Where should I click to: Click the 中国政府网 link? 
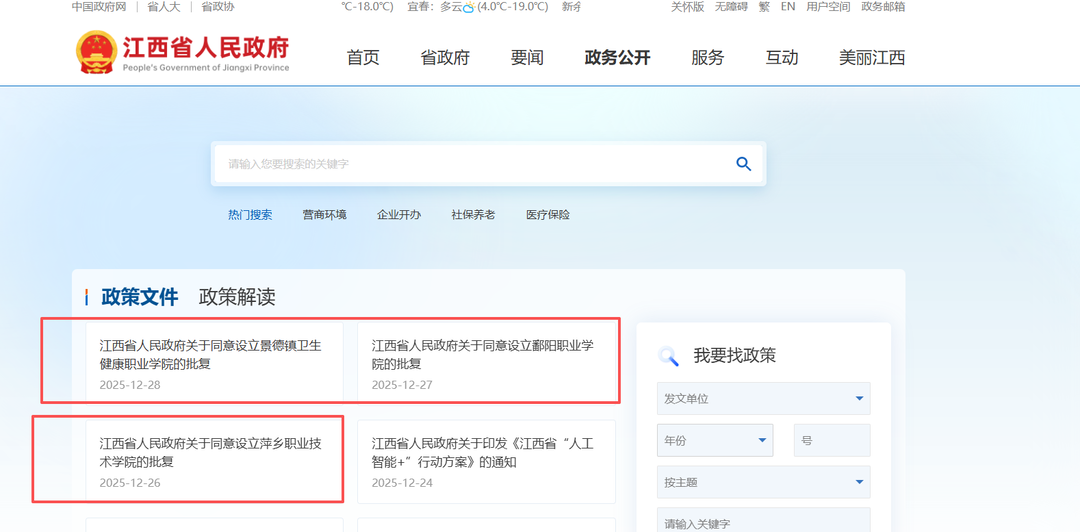point(98,7)
